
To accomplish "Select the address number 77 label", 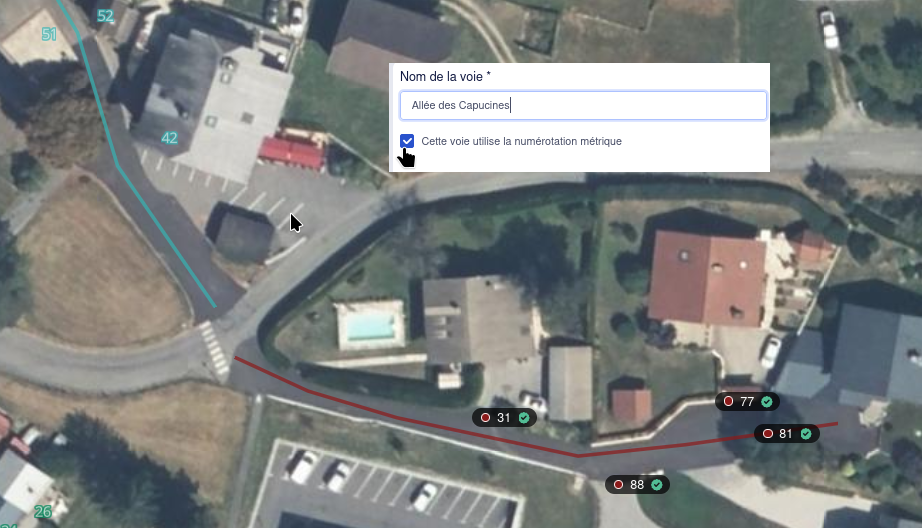I will coord(747,402).
